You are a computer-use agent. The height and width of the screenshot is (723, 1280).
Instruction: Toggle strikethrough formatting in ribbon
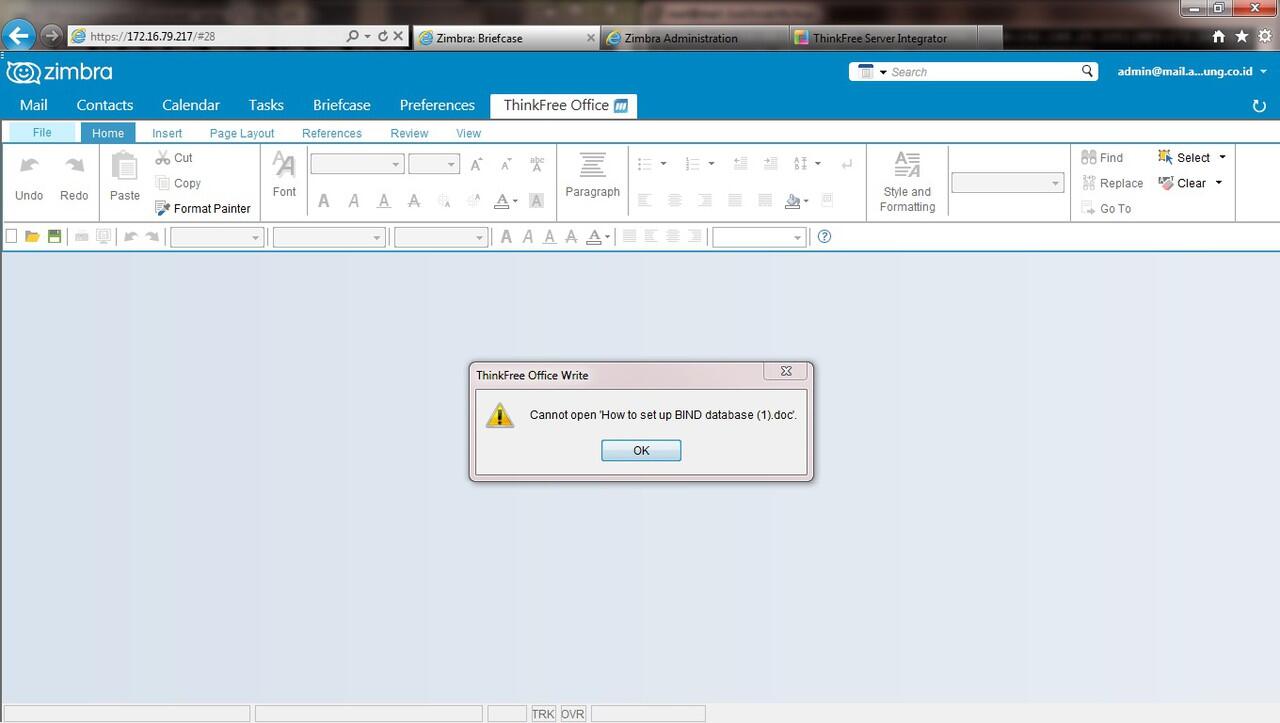pos(414,201)
